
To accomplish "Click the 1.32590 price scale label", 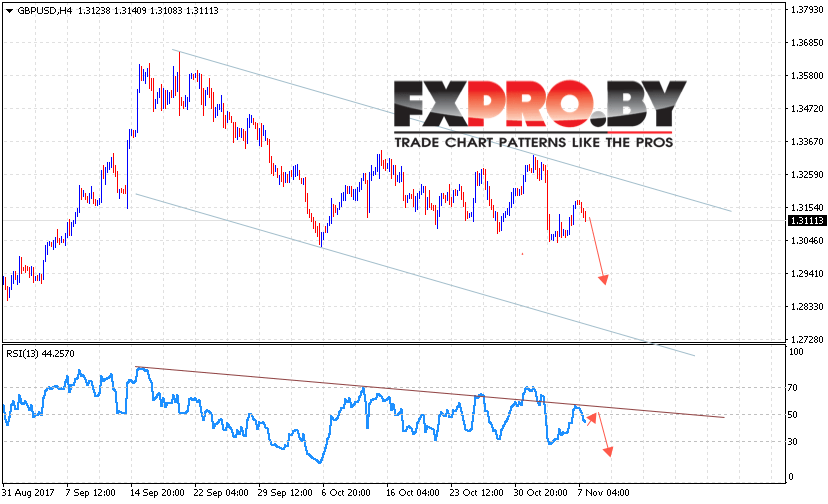I will coord(806,174).
